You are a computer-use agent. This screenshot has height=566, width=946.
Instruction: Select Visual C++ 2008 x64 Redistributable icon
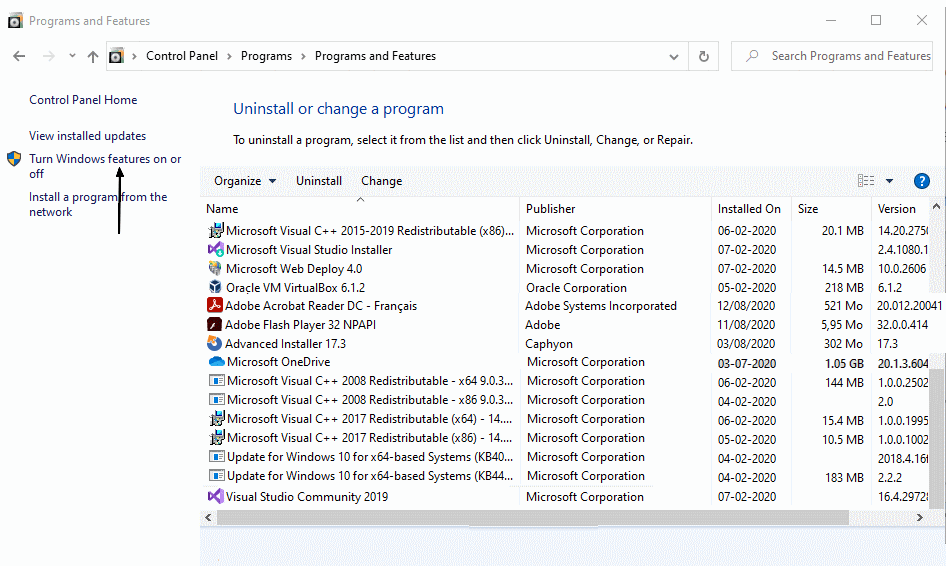pyautogui.click(x=217, y=381)
